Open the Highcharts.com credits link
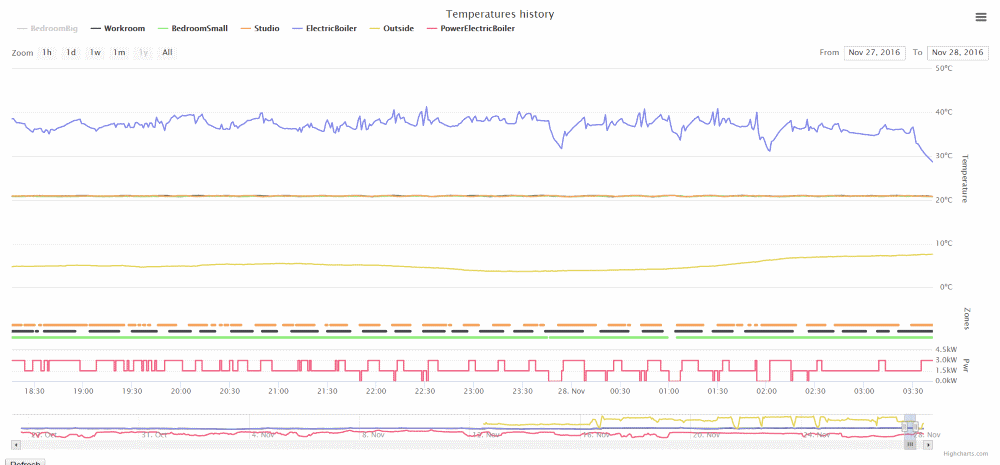This screenshot has height=465, width=1000. click(x=966, y=454)
